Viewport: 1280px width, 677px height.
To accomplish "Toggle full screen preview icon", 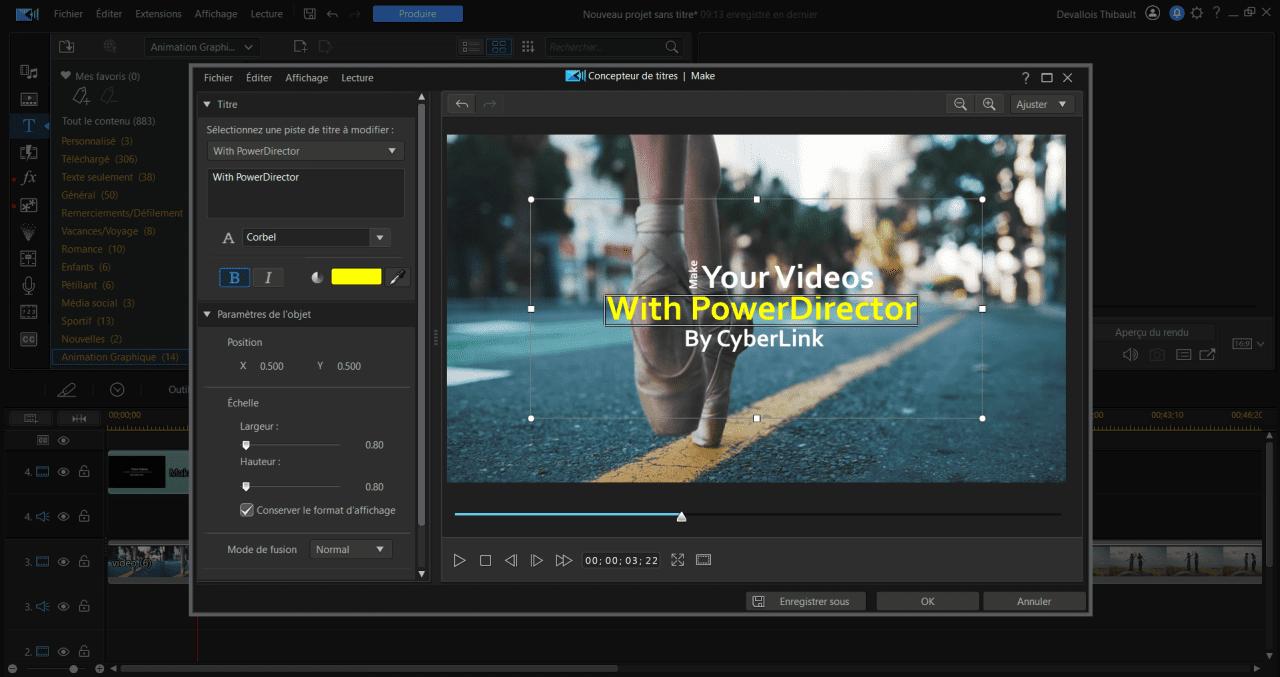I will tap(678, 560).
